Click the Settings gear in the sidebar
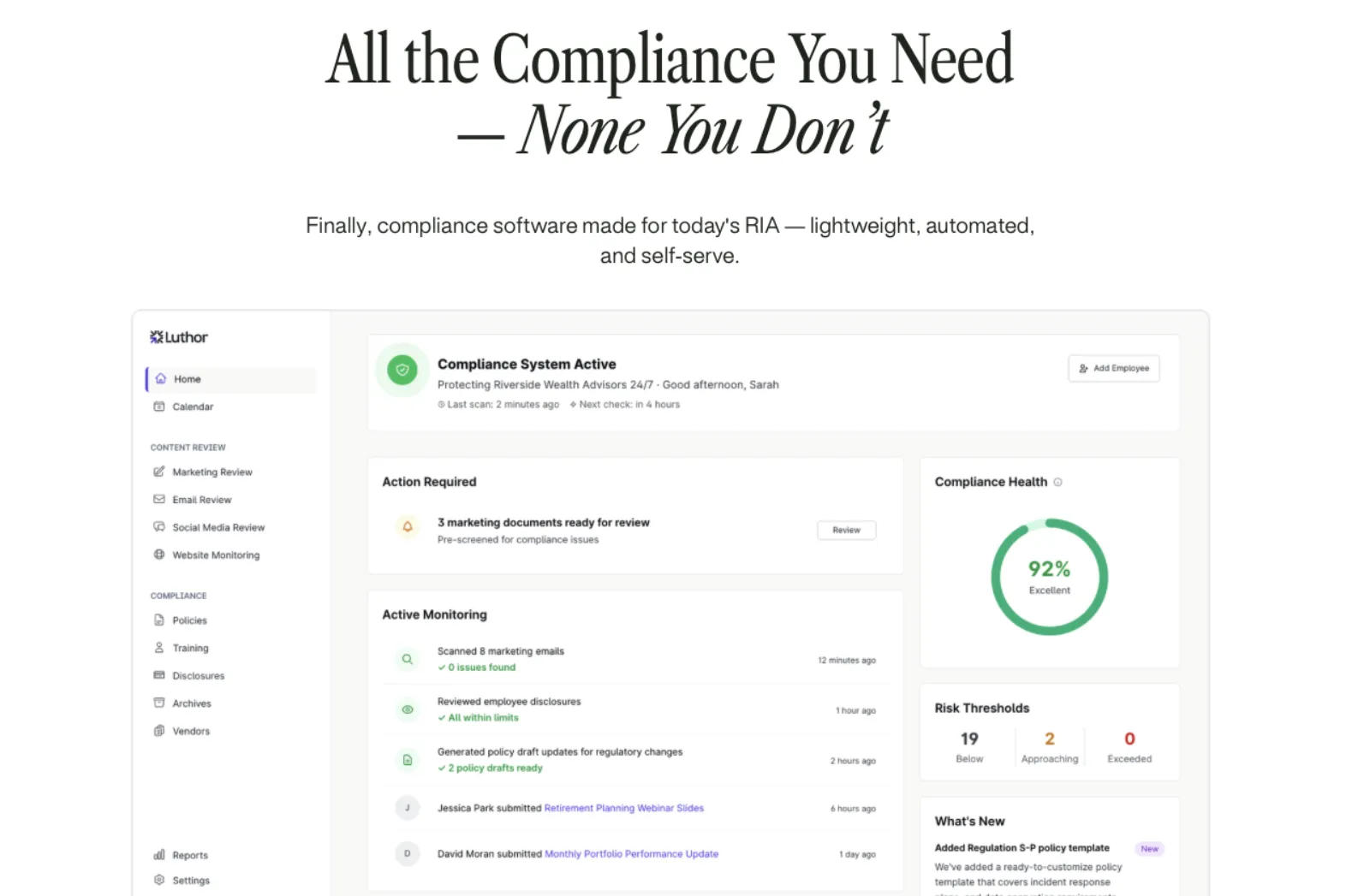The width and height of the screenshot is (1370, 896). click(159, 880)
